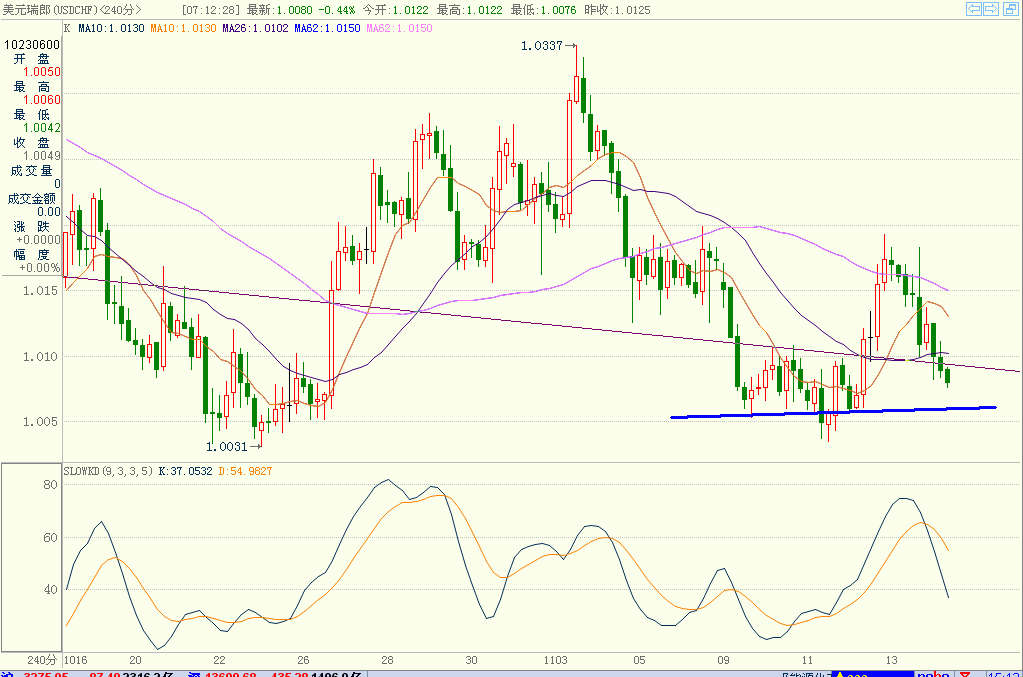Click the side panel high value 1.0060

(42, 100)
